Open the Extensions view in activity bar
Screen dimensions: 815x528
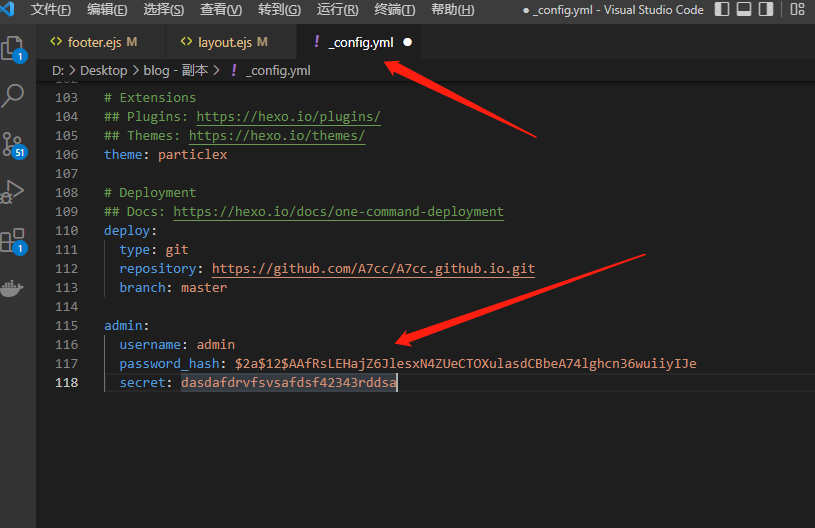[x=14, y=241]
